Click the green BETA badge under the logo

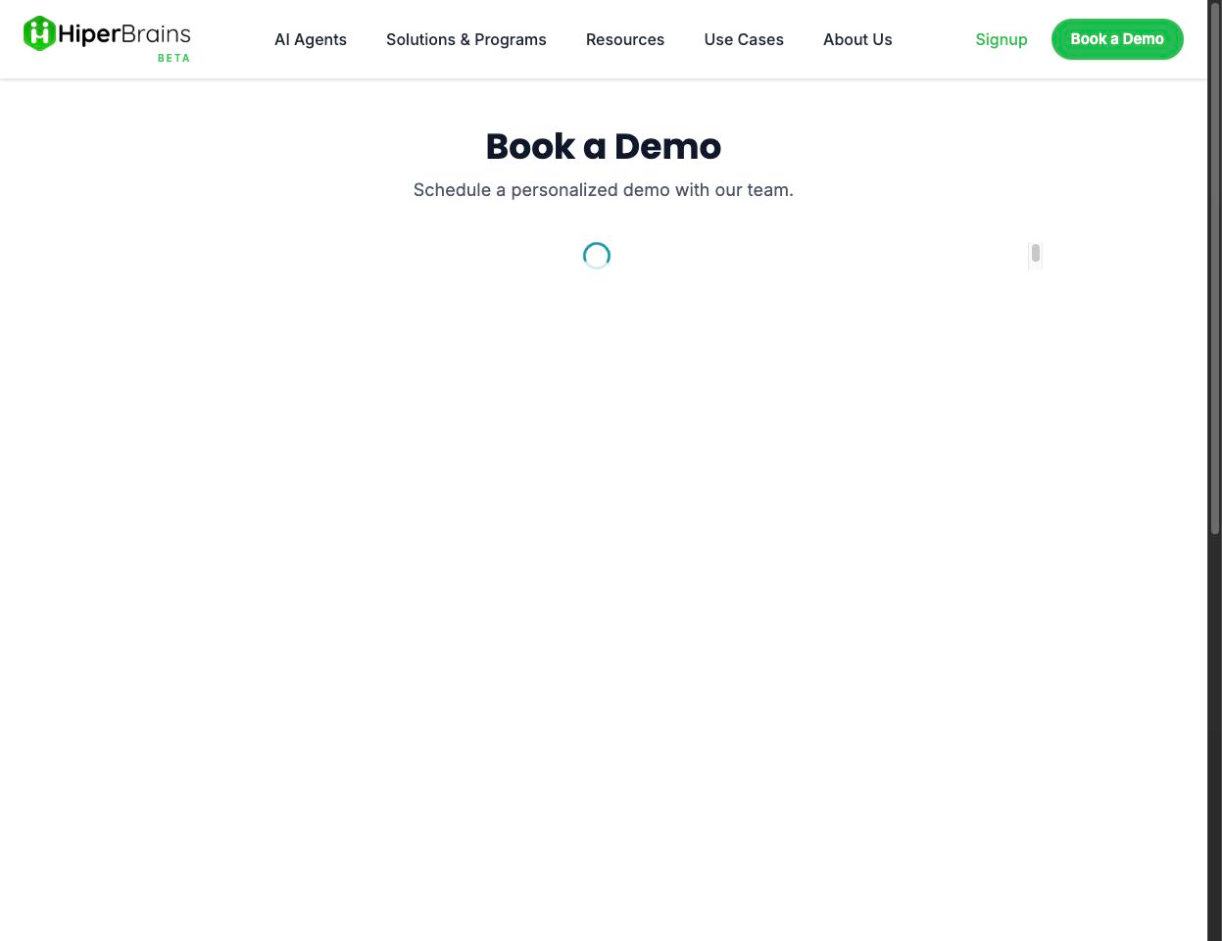[x=173, y=58]
